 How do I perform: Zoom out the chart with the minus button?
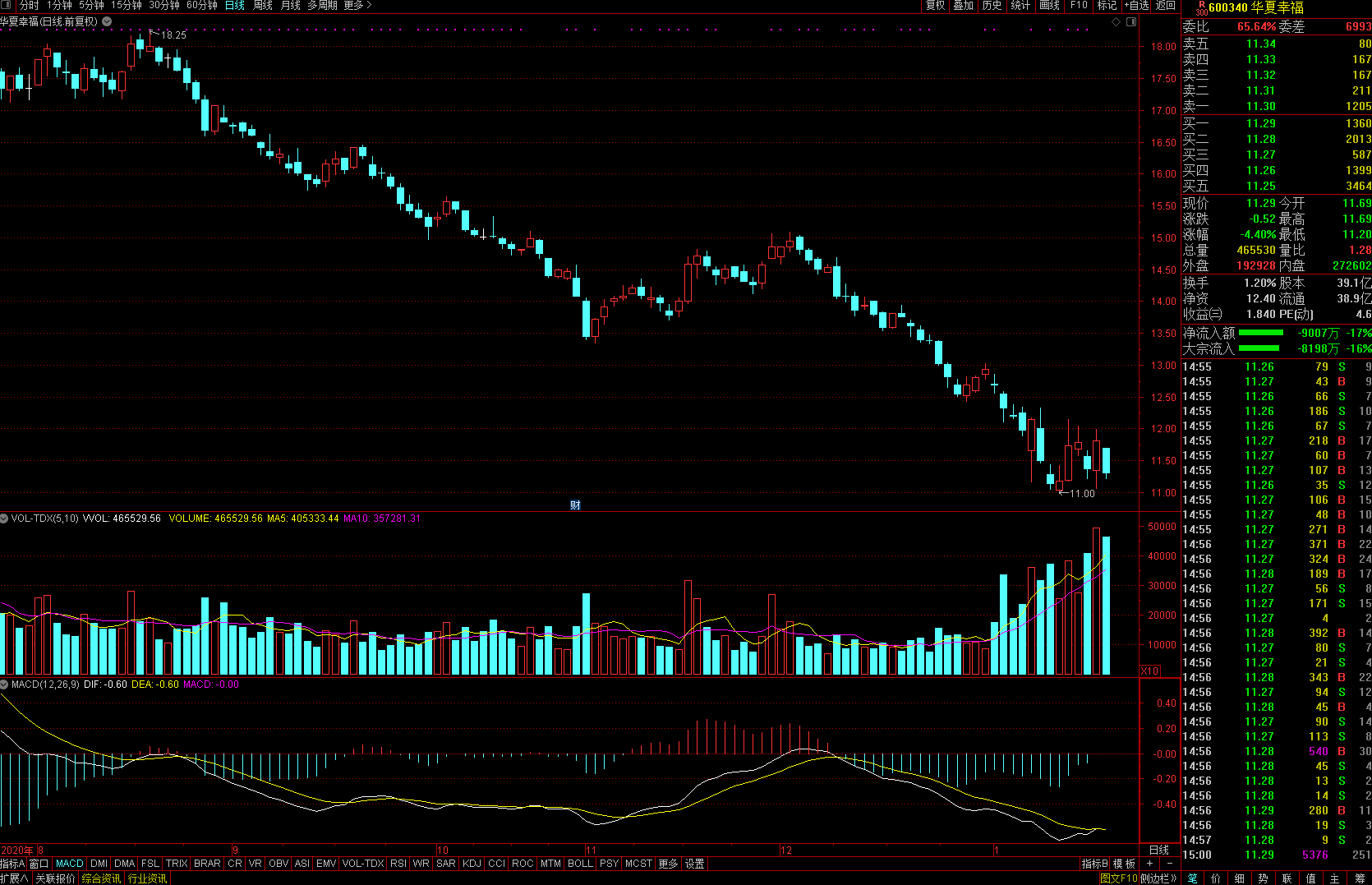1169,864
